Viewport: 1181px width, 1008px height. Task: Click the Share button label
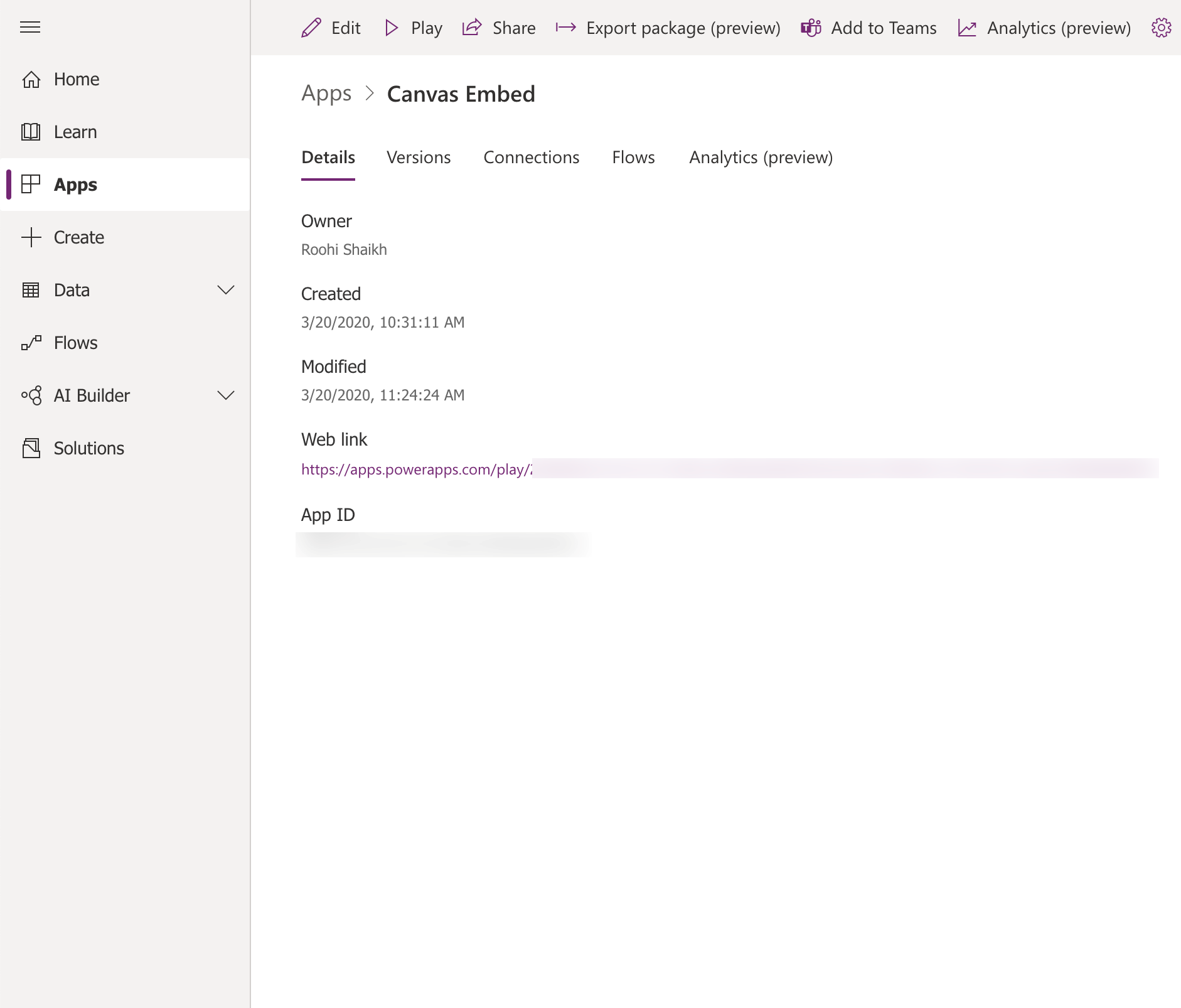[x=514, y=28]
